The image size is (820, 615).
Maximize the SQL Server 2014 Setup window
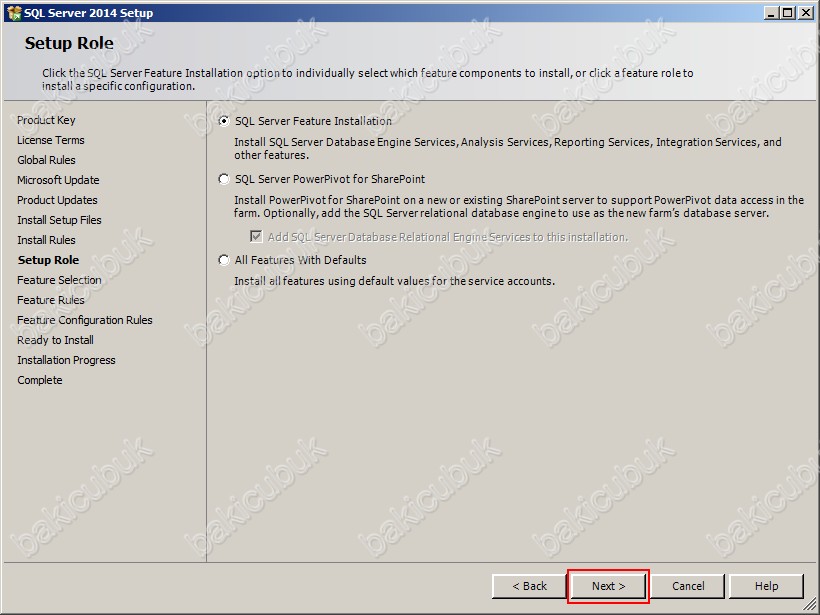click(787, 13)
